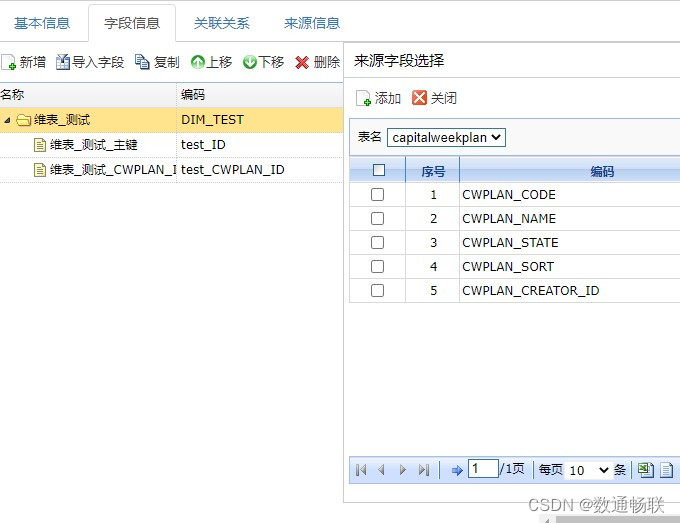Open the 来源信息 tab
The image size is (680, 523).
click(x=312, y=23)
